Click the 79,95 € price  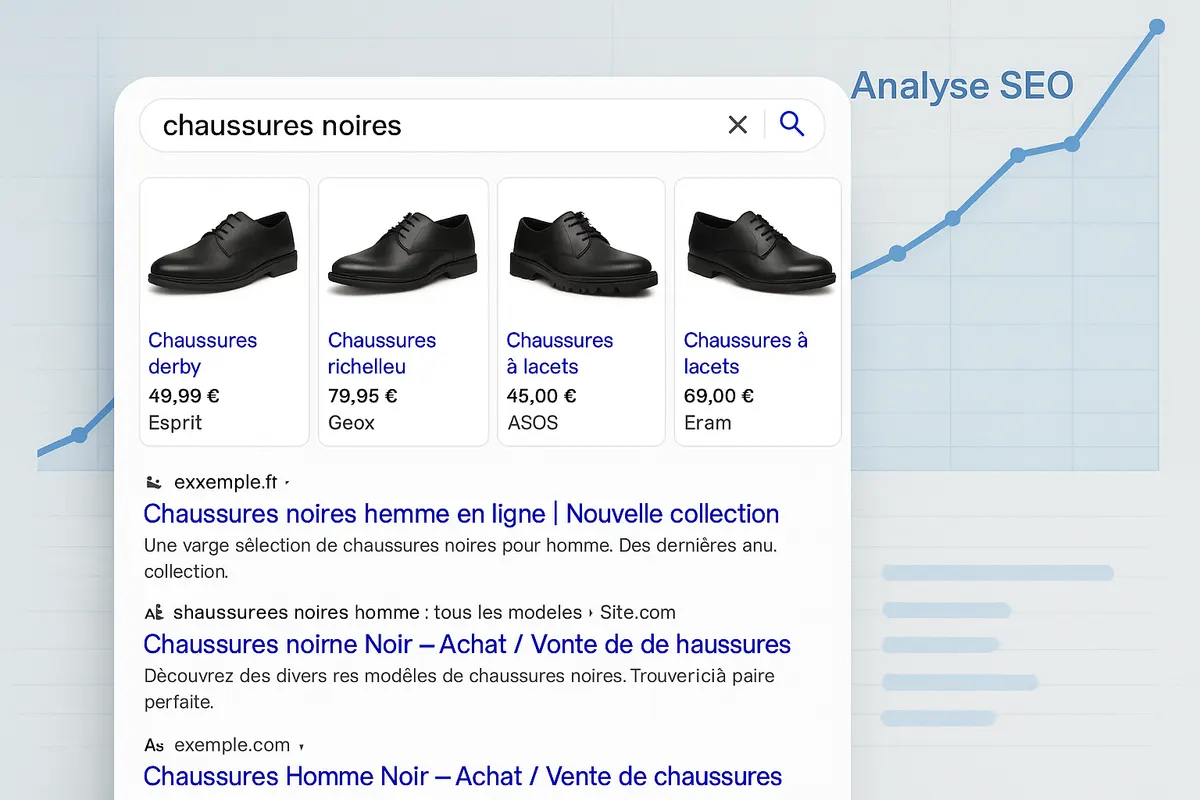coord(363,396)
